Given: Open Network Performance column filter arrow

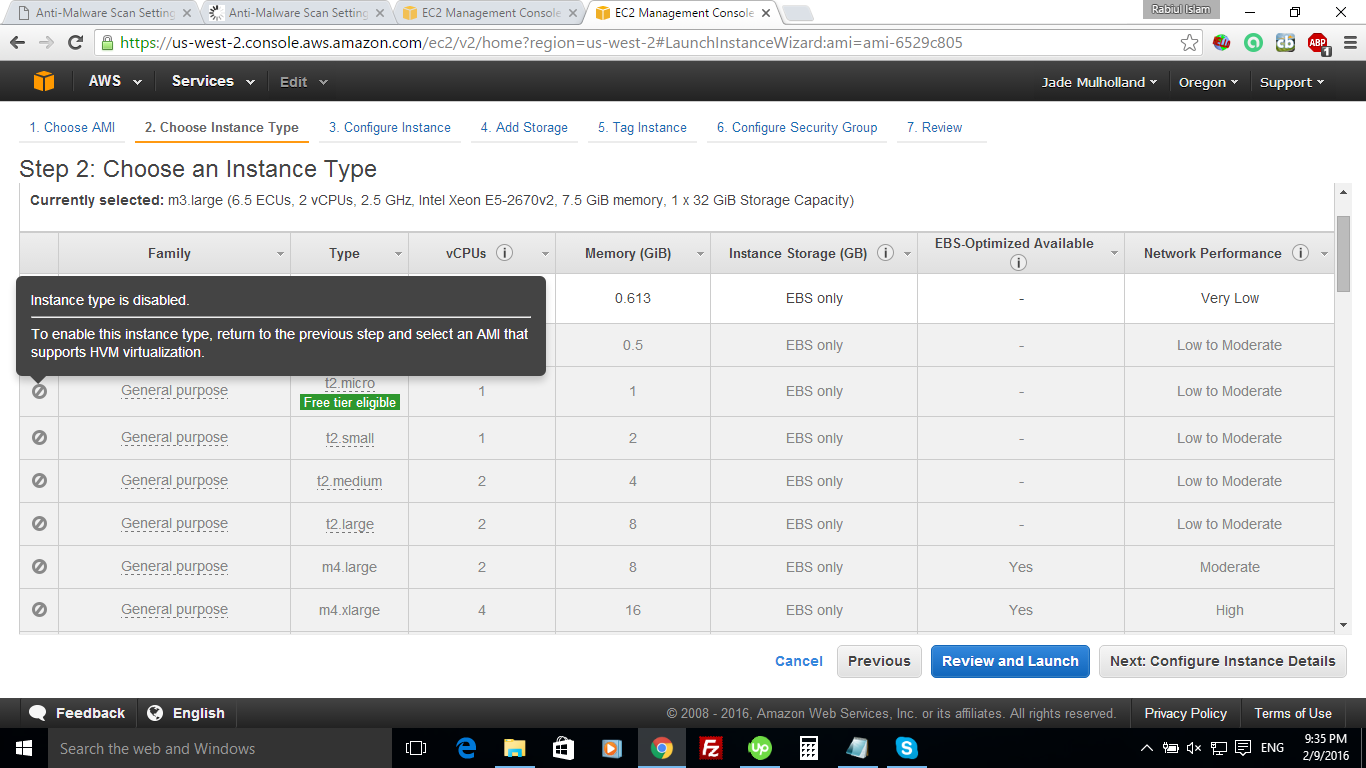Looking at the screenshot, I should pyautogui.click(x=1324, y=254).
